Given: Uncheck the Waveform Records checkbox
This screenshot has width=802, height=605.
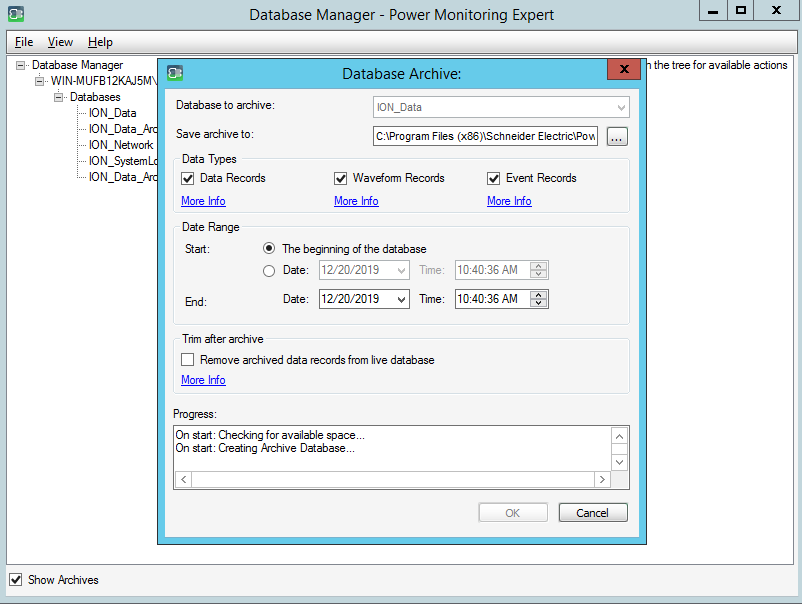Looking at the screenshot, I should [x=341, y=178].
